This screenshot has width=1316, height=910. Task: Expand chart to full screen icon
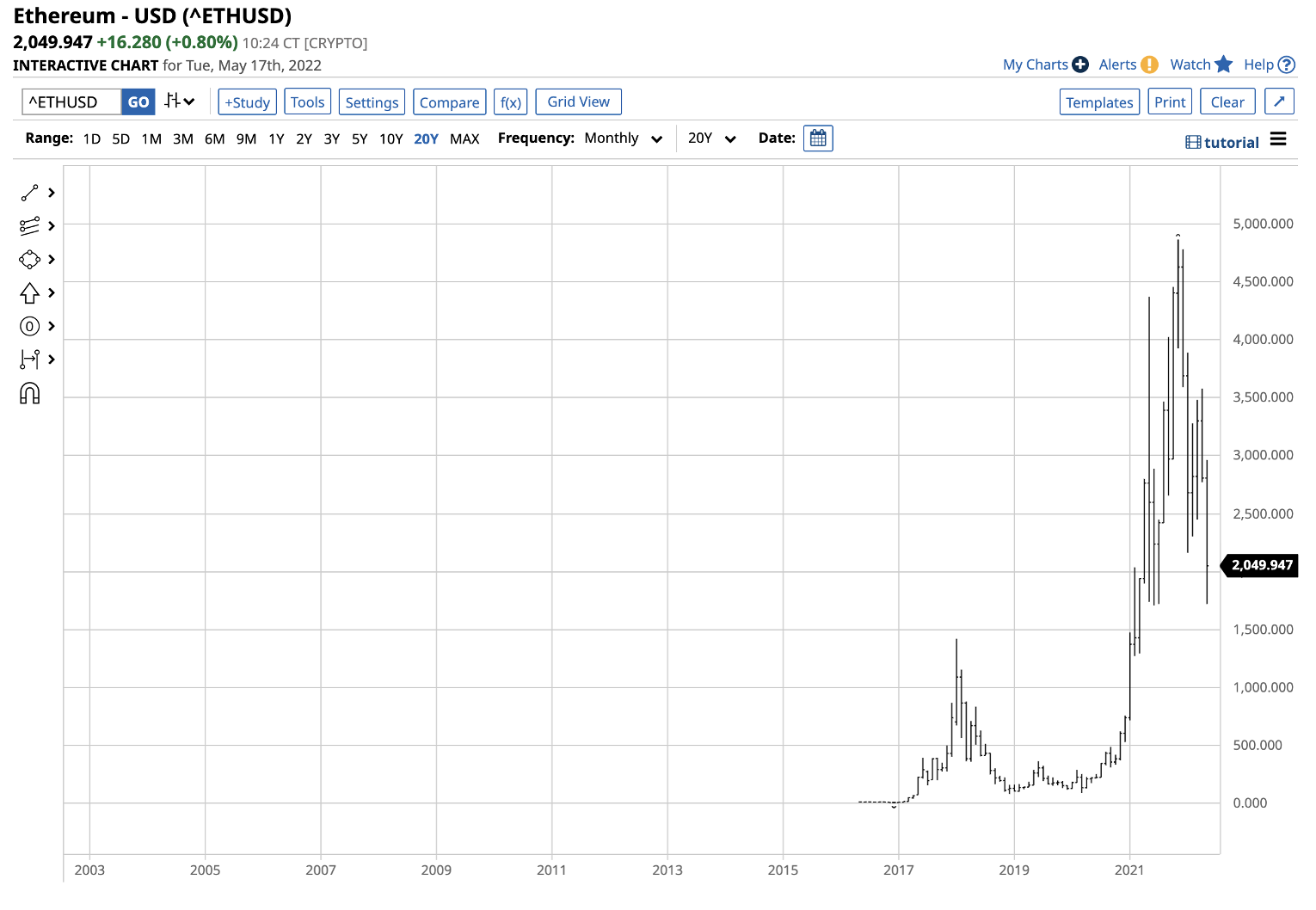click(x=1280, y=101)
